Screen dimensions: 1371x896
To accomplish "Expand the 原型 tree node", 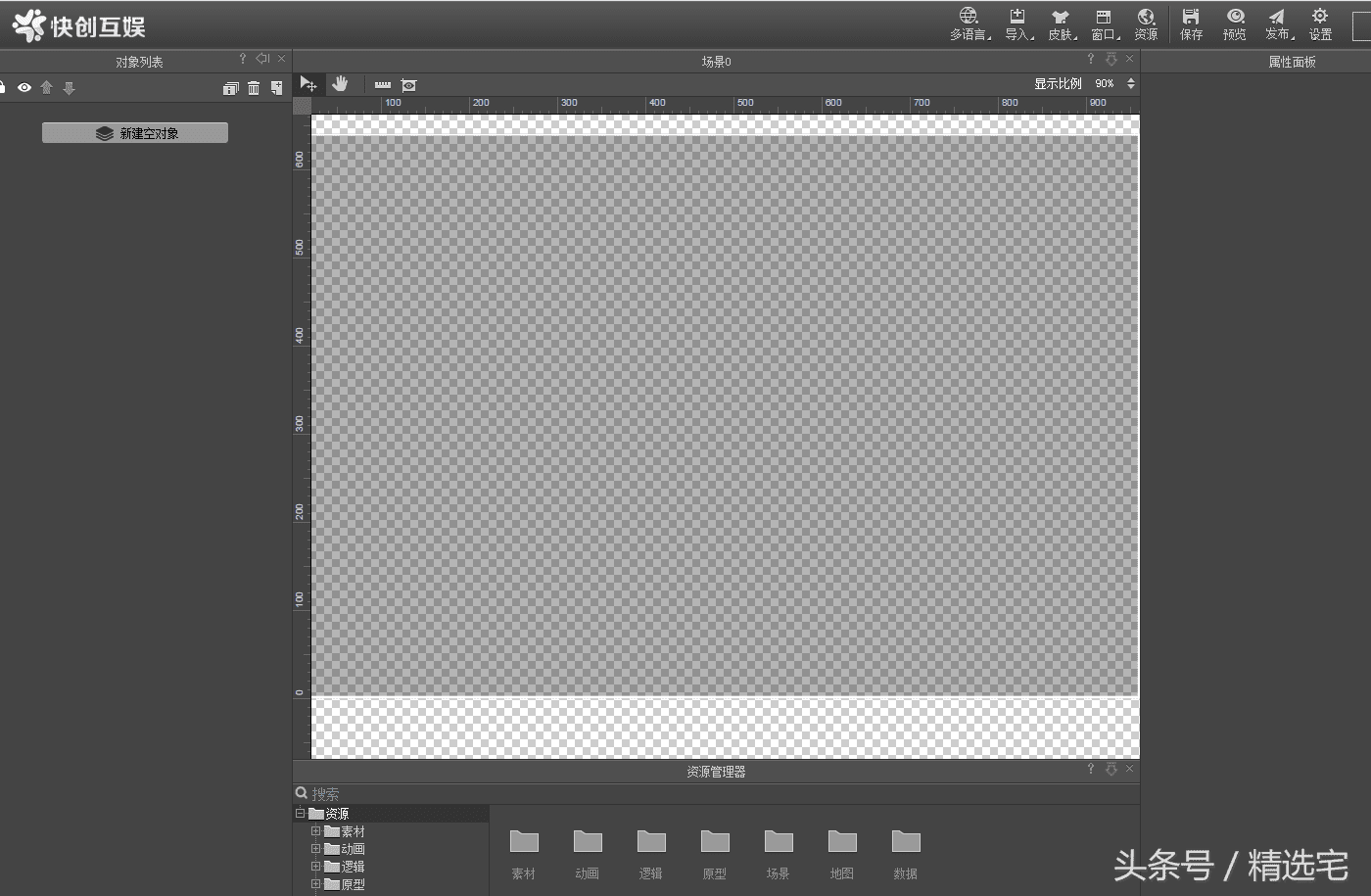I will coord(316,884).
